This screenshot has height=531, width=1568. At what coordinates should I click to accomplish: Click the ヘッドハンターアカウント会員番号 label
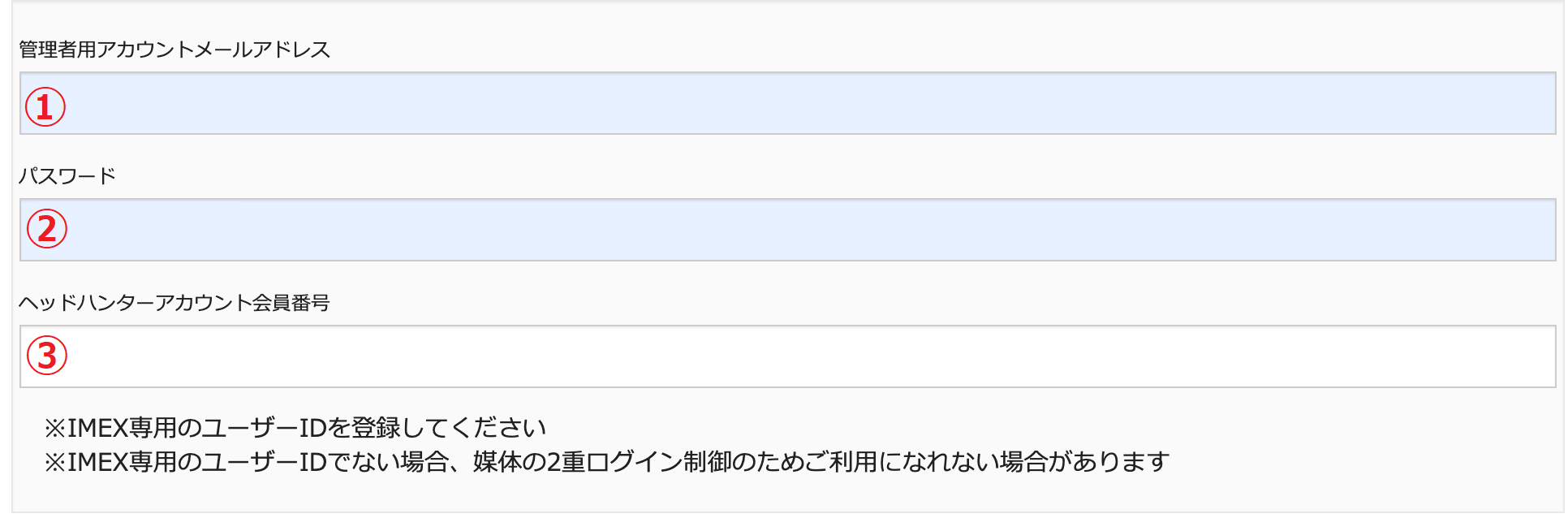pos(174,303)
